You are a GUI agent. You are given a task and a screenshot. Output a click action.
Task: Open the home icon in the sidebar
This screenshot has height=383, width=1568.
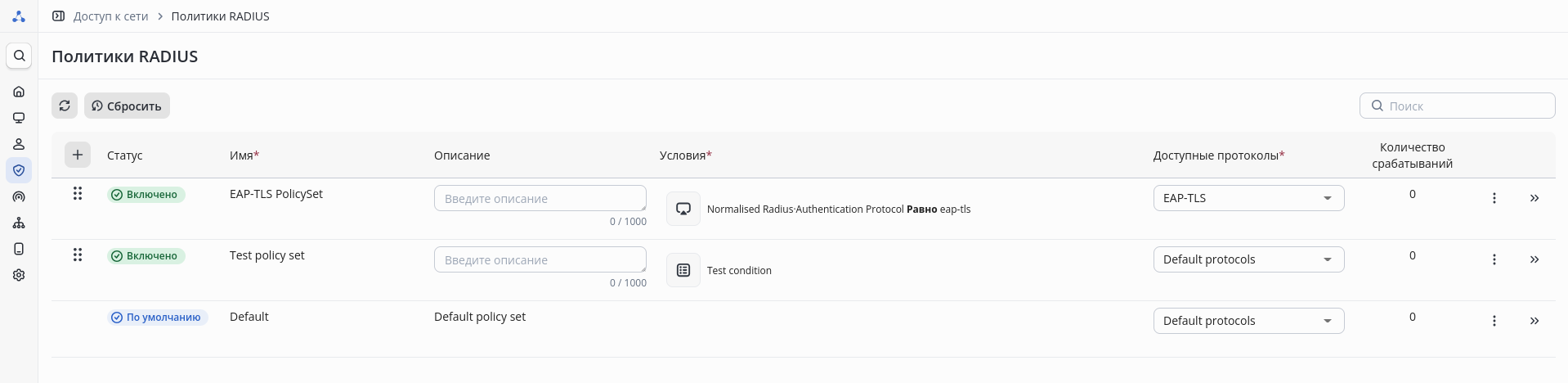tap(19, 92)
